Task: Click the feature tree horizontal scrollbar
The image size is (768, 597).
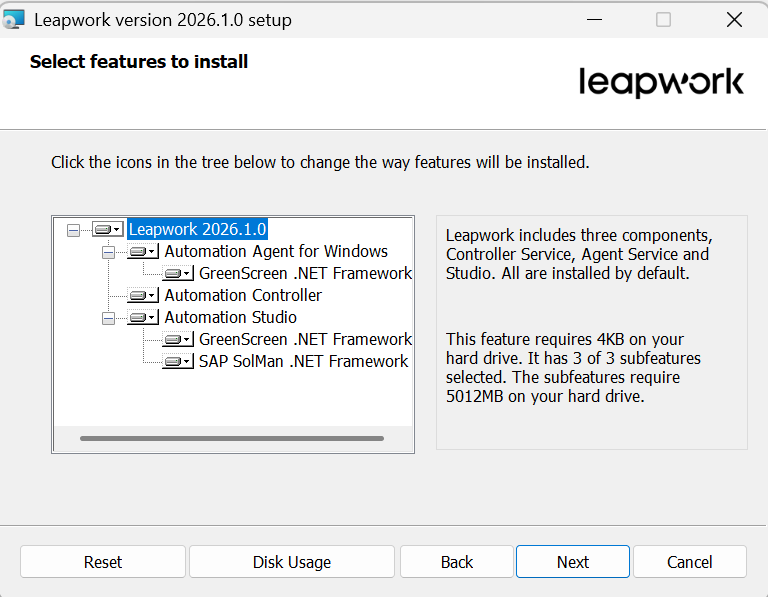Action: [x=232, y=438]
